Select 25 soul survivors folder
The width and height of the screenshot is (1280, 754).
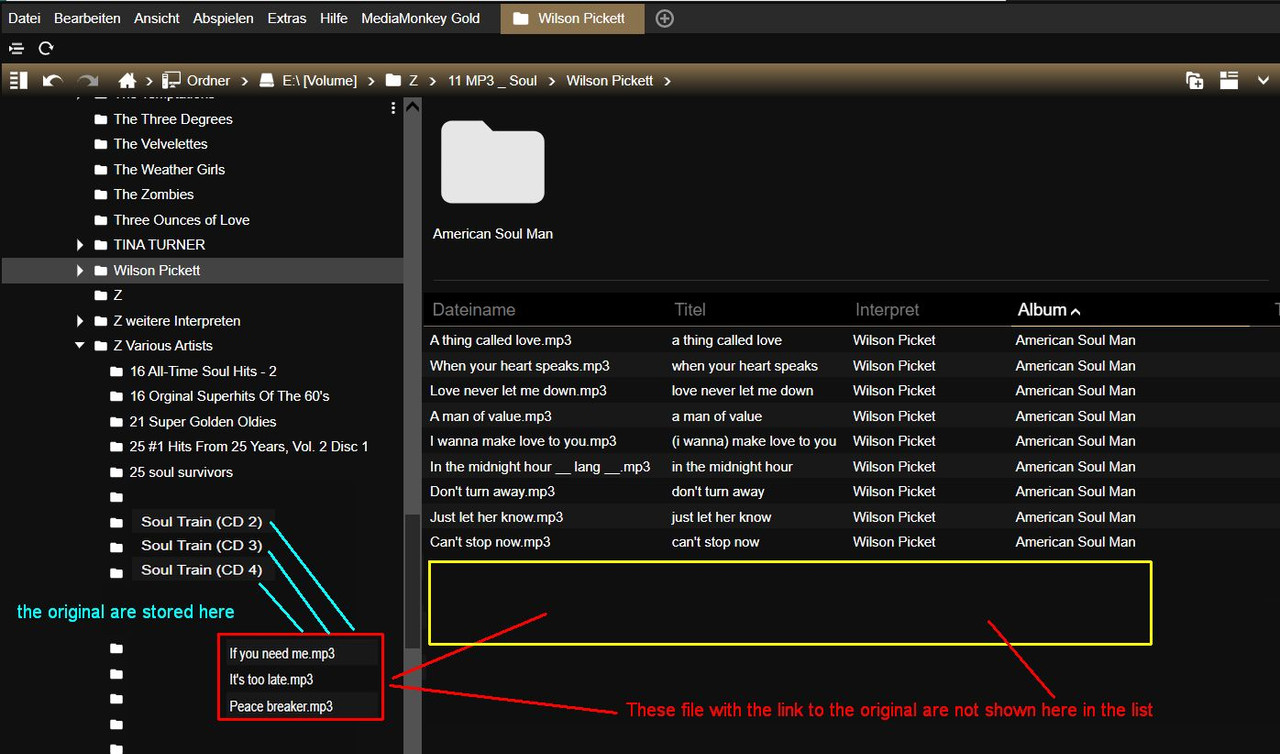coord(181,472)
